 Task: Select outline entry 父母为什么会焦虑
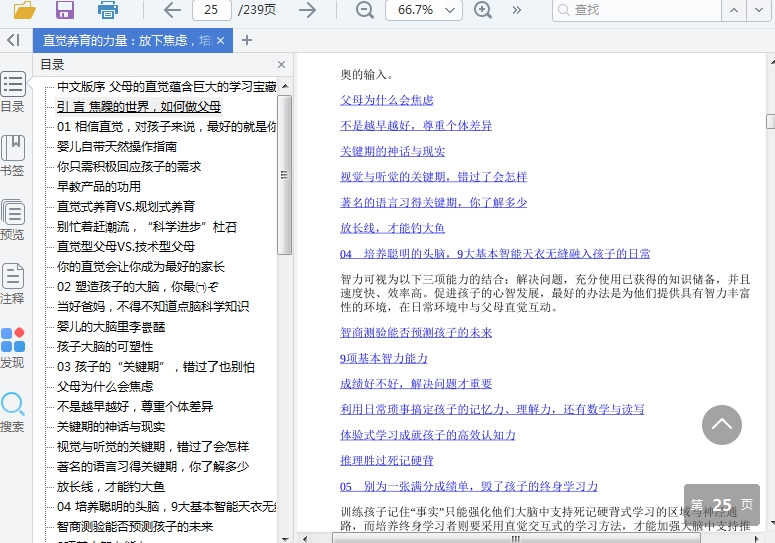[105, 386]
